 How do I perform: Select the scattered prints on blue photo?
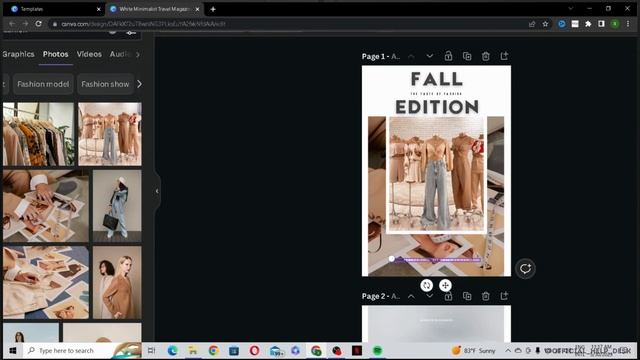[46, 282]
